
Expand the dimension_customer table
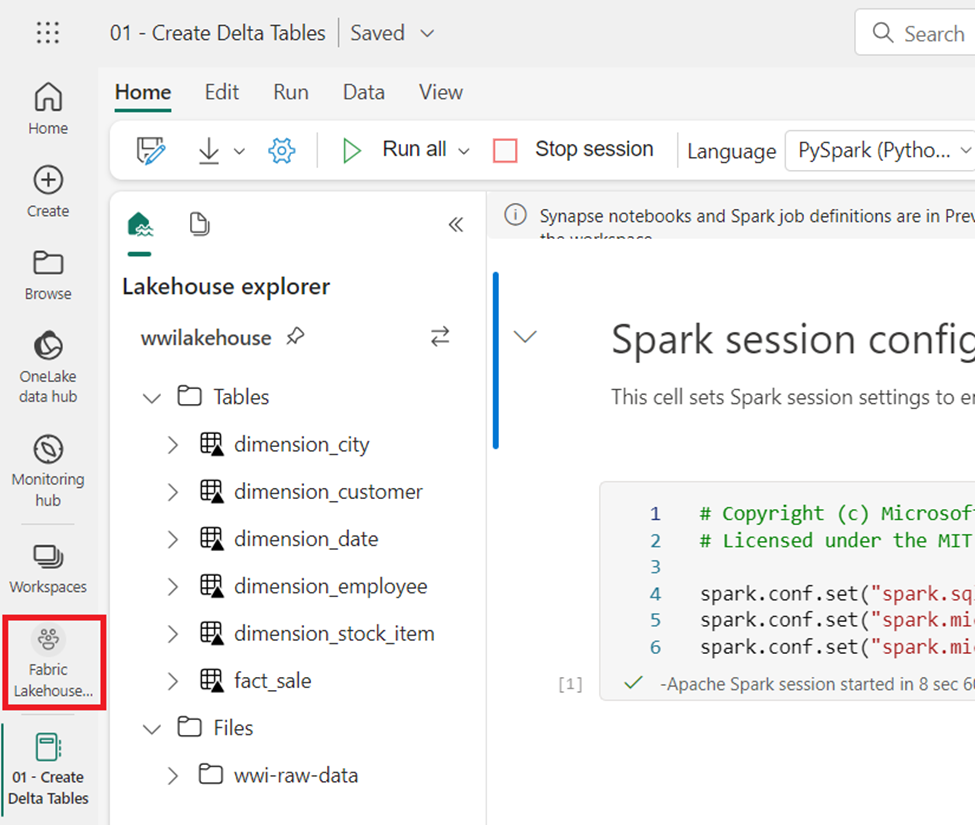173,492
